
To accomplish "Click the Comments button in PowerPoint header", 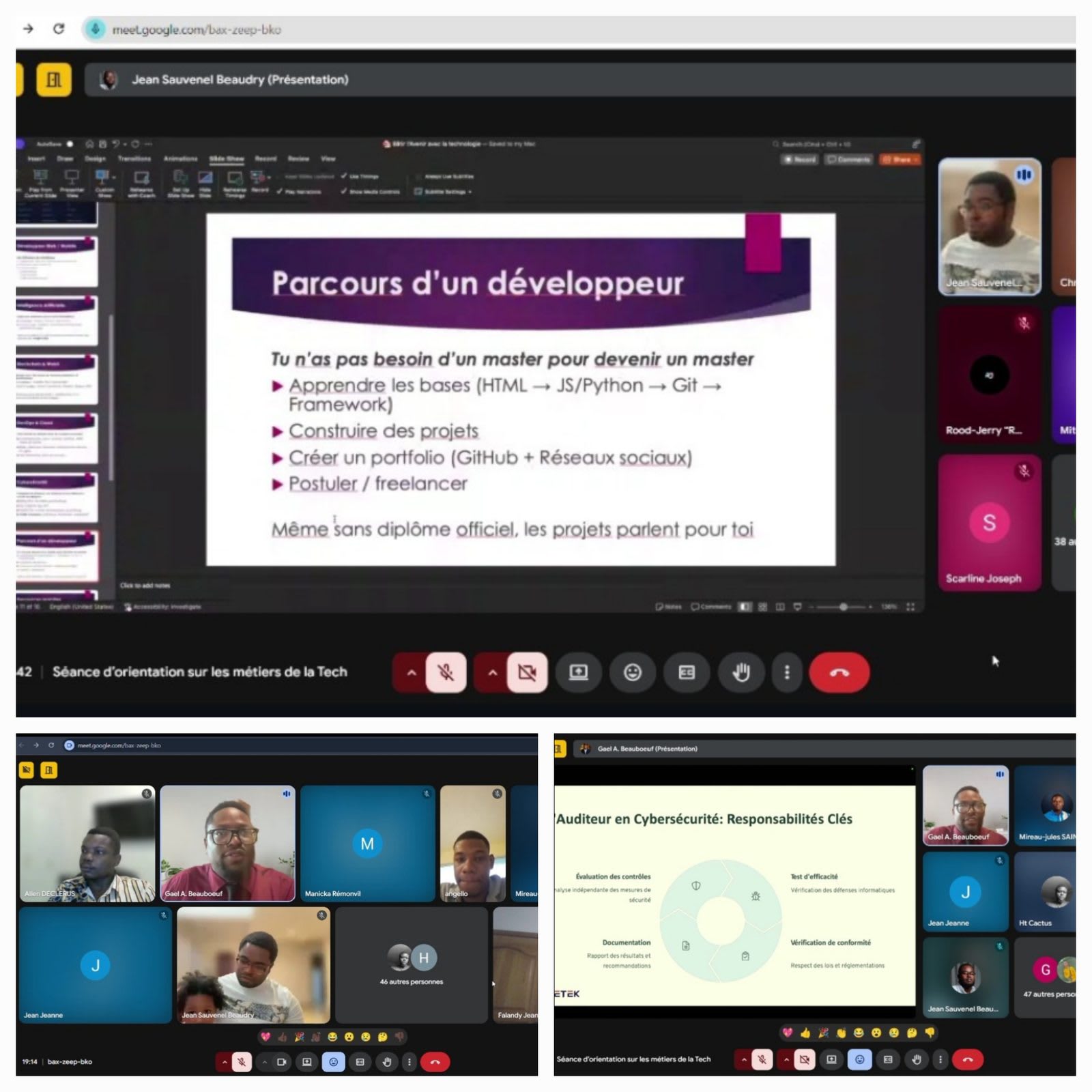I will (849, 159).
